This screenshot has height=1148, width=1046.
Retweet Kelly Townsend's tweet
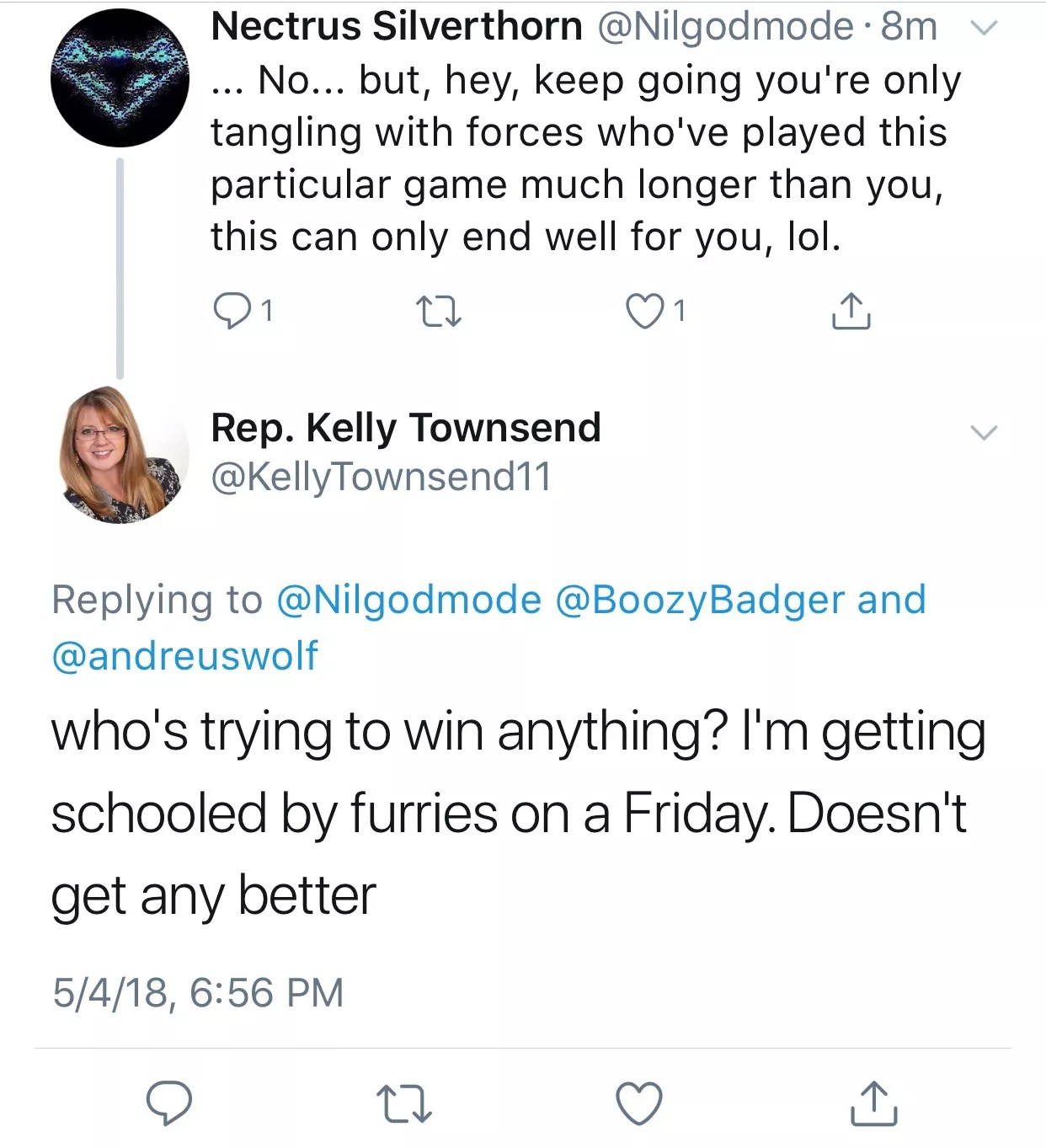404,1103
